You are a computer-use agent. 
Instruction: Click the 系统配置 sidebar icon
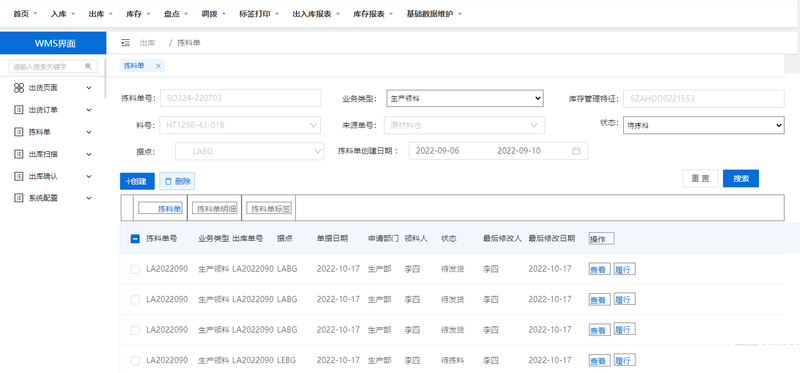[19, 198]
